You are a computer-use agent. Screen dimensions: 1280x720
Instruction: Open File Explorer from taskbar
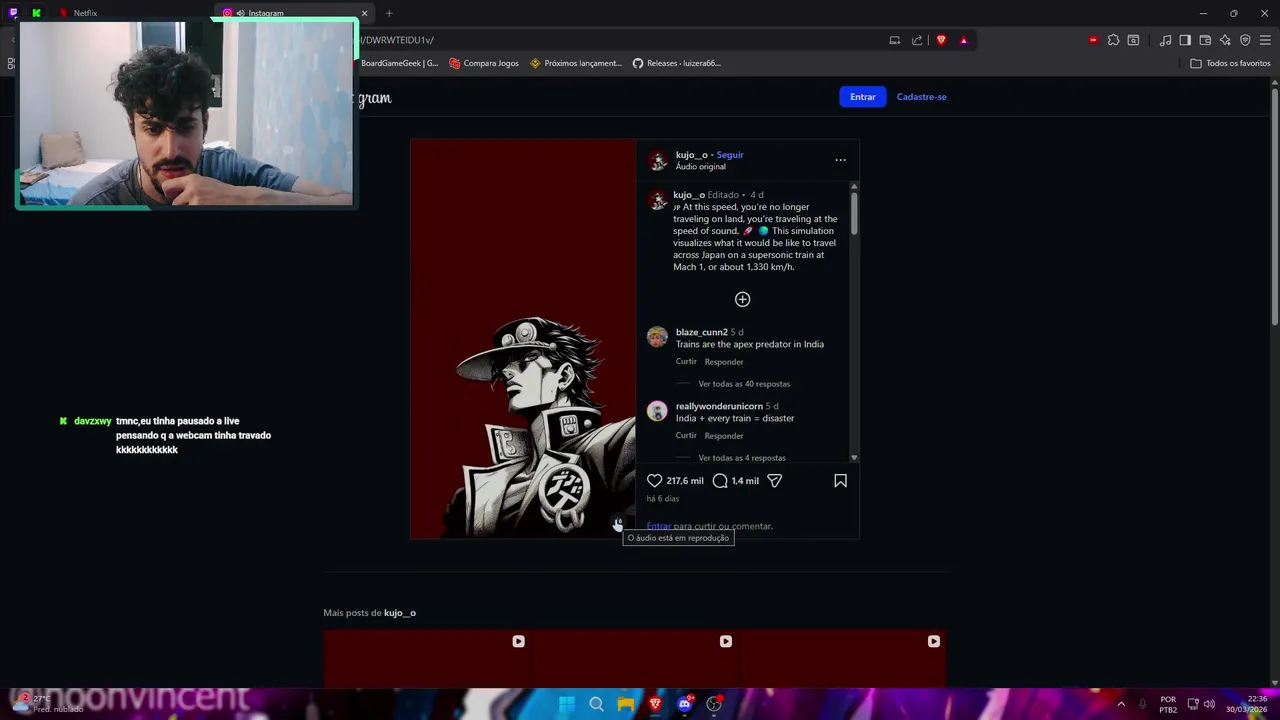tap(625, 704)
